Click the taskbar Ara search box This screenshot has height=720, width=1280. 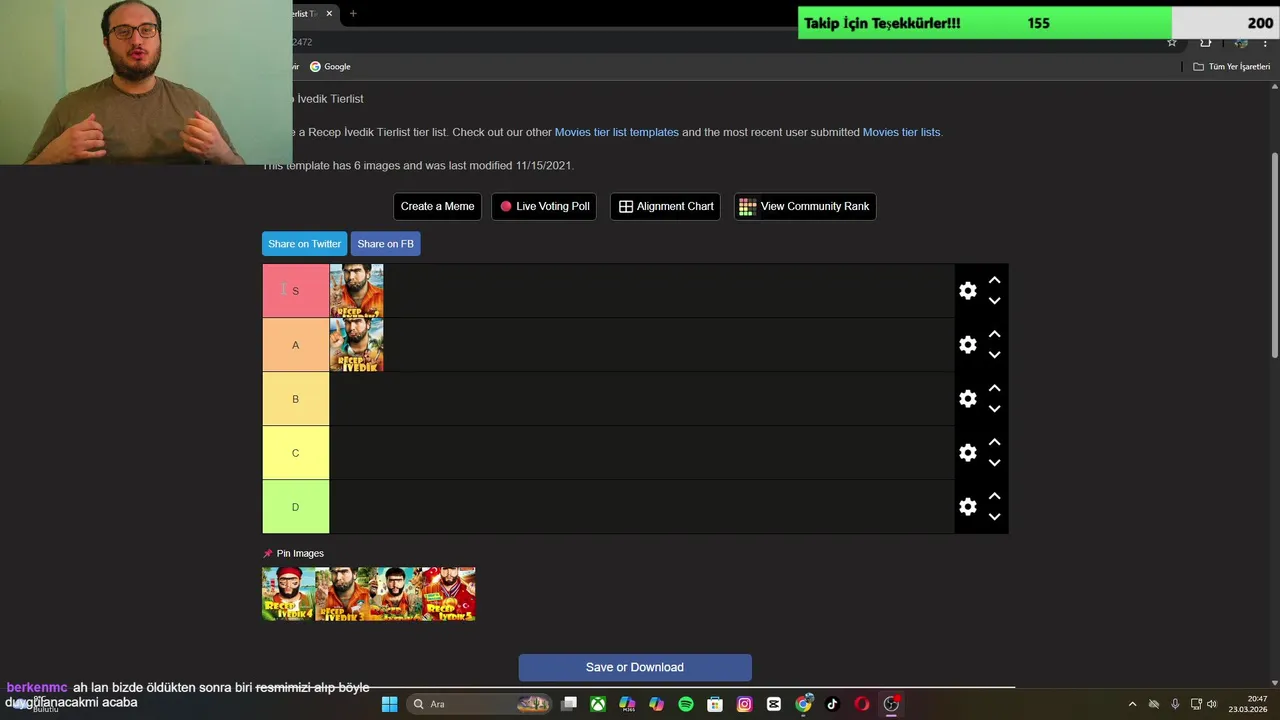pos(479,704)
